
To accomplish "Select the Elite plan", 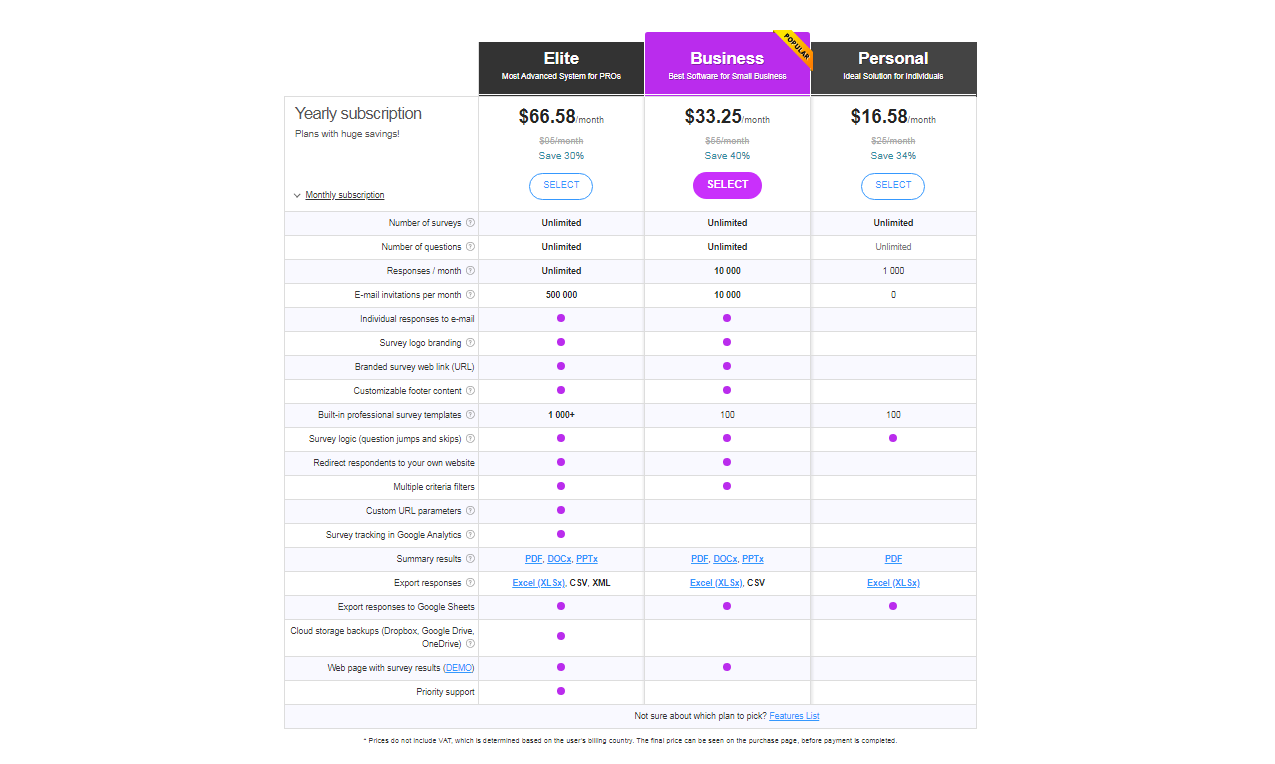I will pyautogui.click(x=561, y=186).
